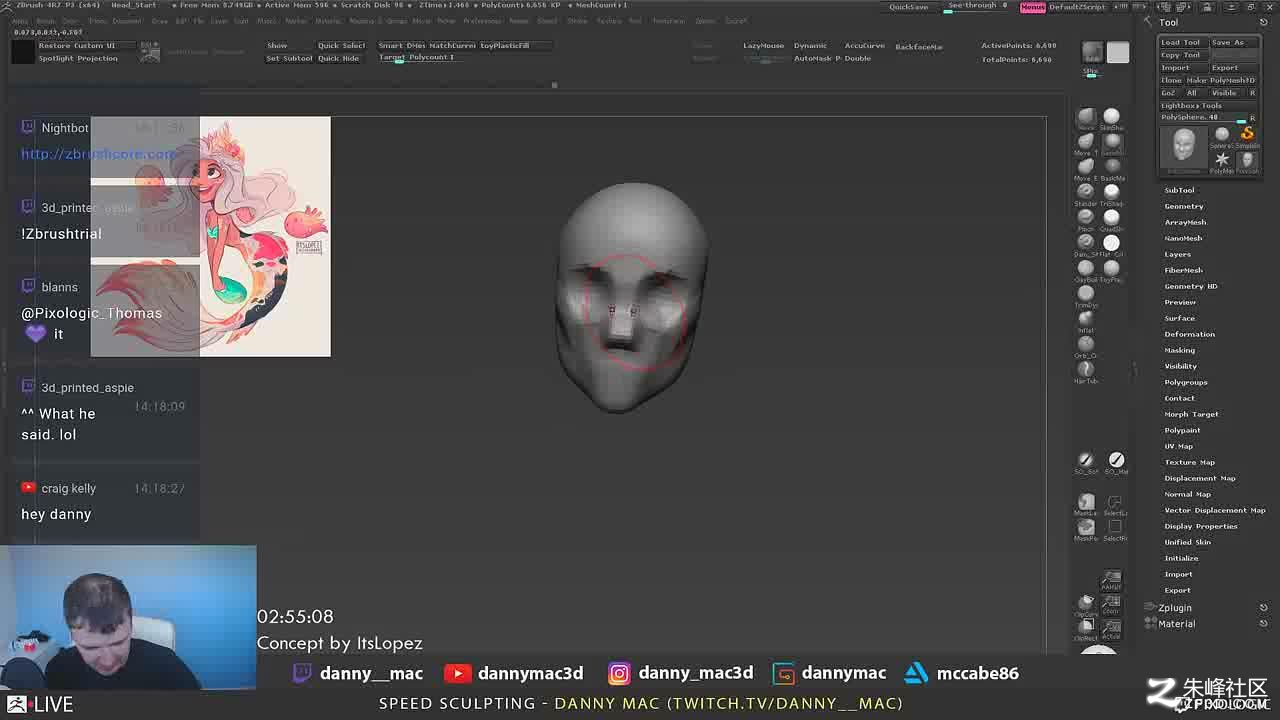Click the white color swatch at top
1280x720 pixels.
pyautogui.click(x=1118, y=52)
